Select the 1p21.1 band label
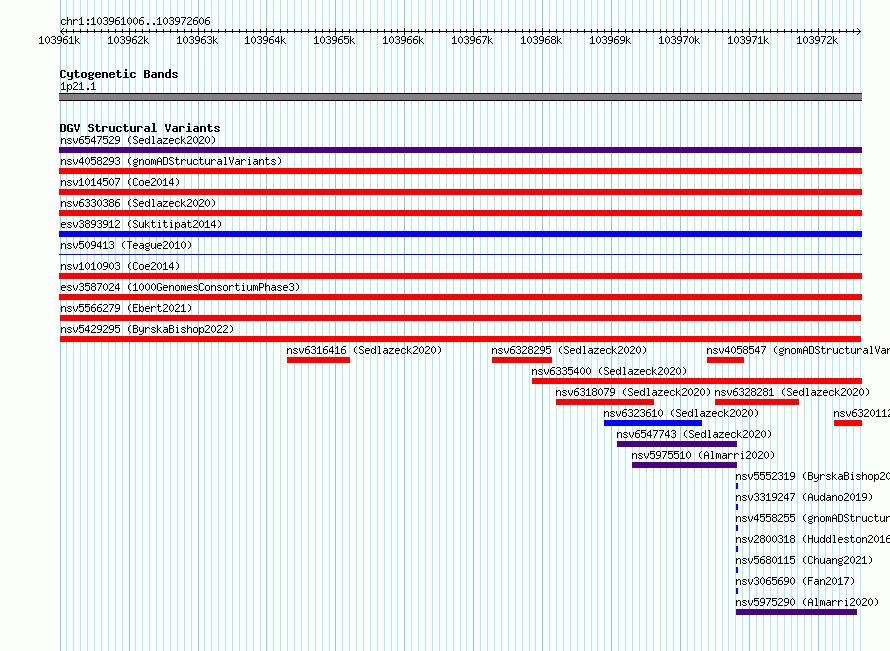The width and height of the screenshot is (890, 651). point(78,86)
